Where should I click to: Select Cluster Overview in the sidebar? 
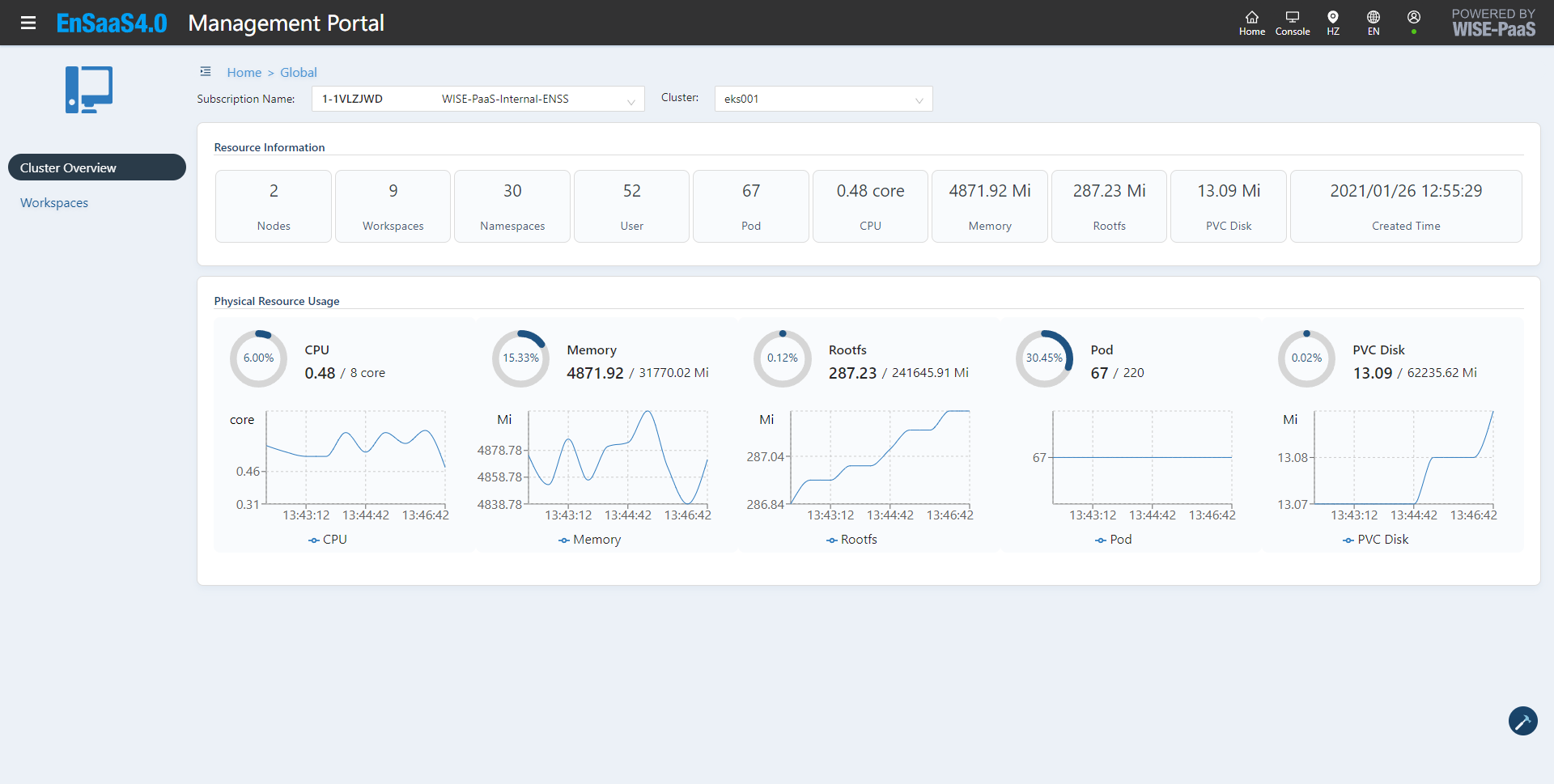97,167
